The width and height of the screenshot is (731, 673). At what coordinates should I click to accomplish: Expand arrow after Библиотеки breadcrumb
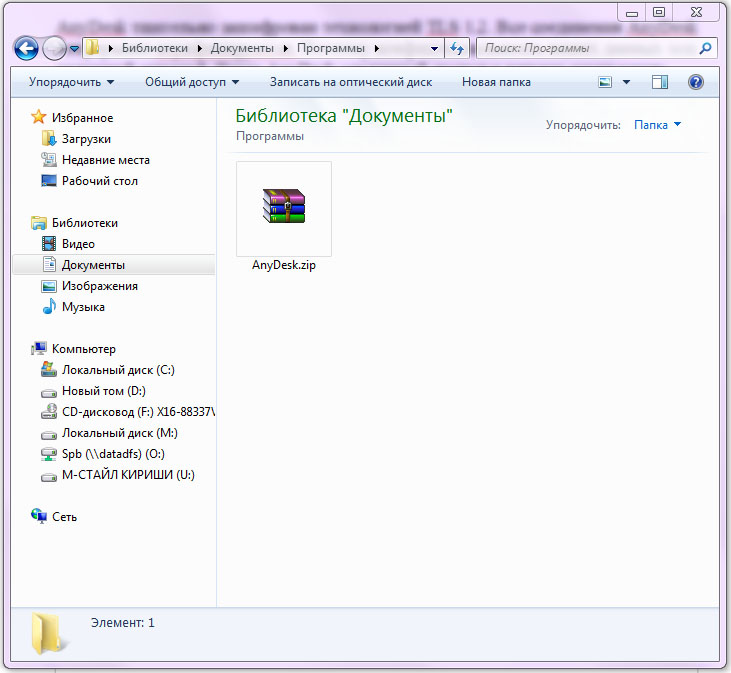pyautogui.click(x=200, y=48)
